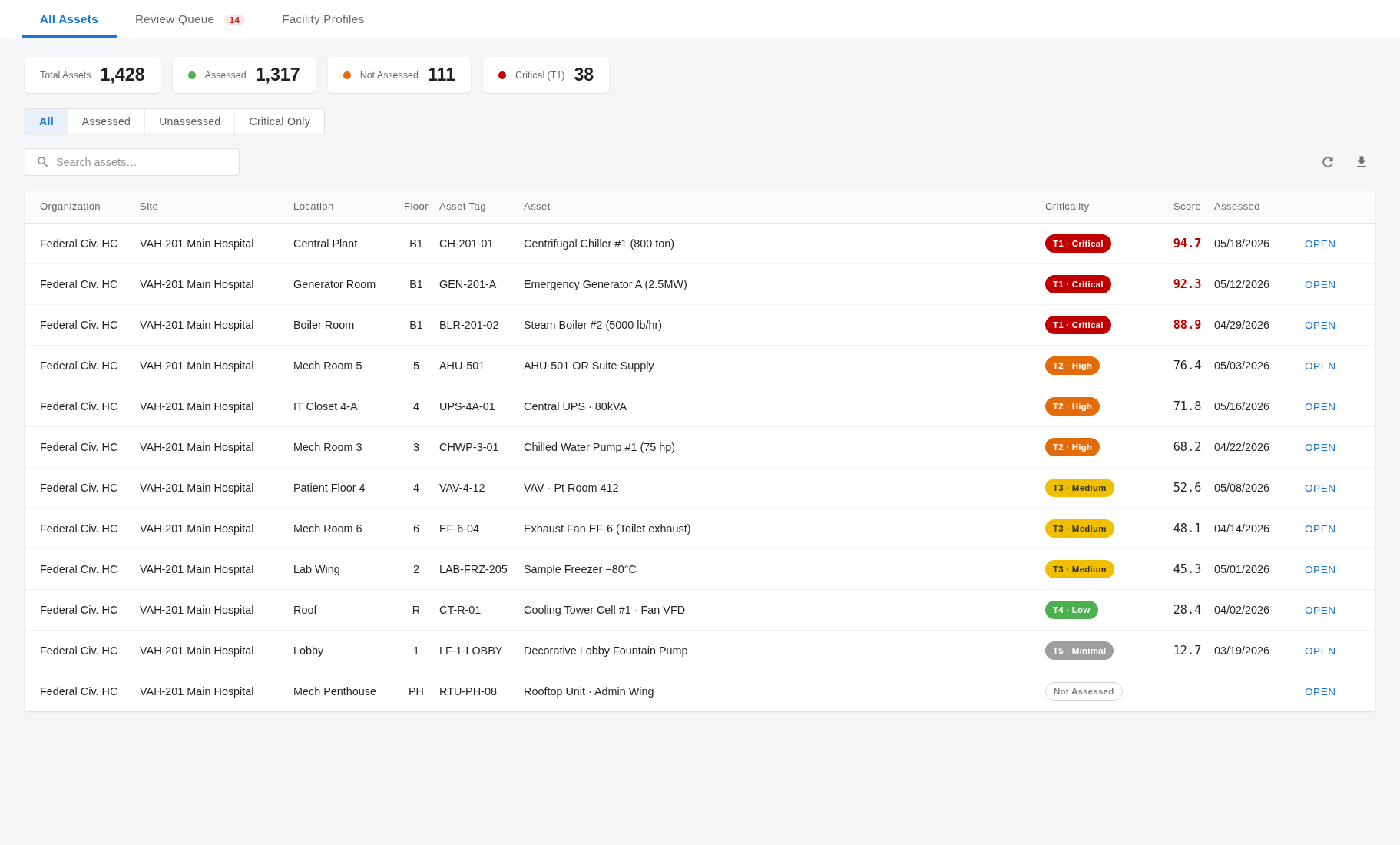Image resolution: width=1400 pixels, height=845 pixels.
Task: Select the All filter segment
Action: click(46, 121)
